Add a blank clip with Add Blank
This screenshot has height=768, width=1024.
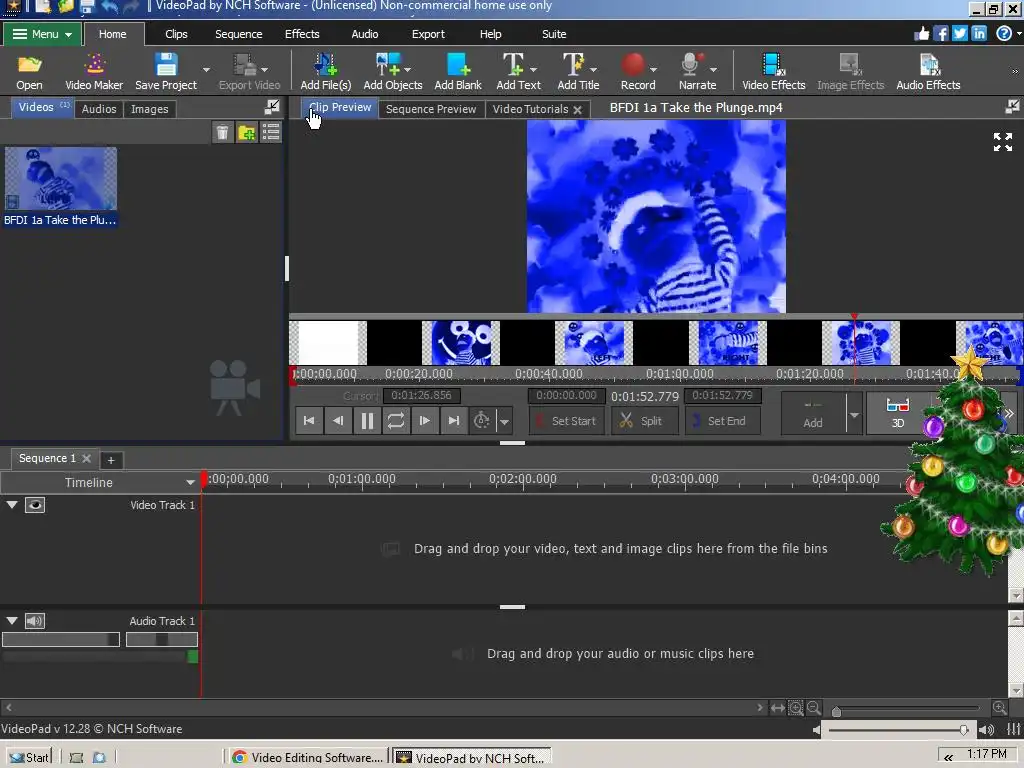tap(458, 72)
